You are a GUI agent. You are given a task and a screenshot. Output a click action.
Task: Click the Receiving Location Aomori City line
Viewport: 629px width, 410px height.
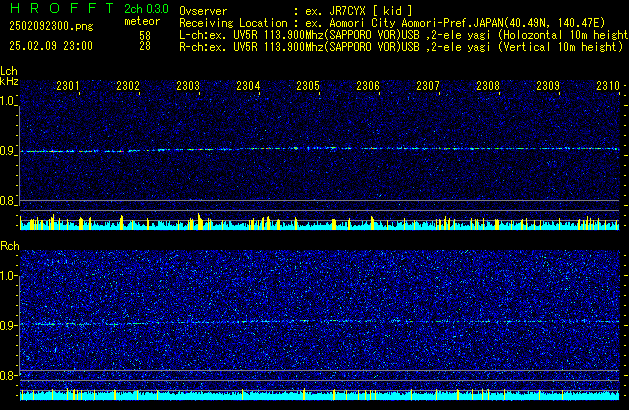tap(392, 23)
